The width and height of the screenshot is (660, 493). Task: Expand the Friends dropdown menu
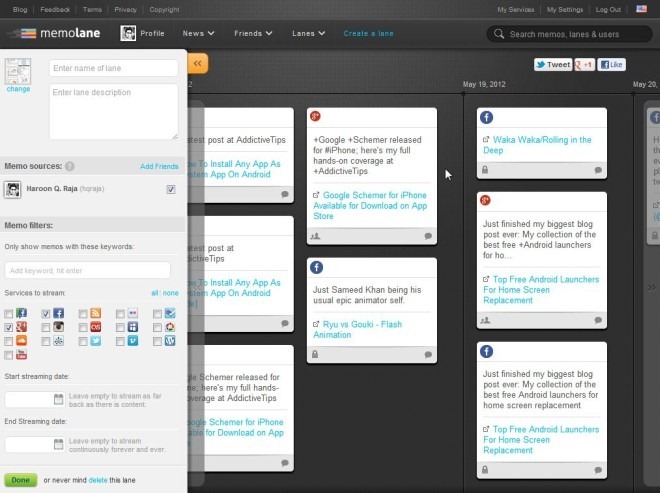pos(253,33)
